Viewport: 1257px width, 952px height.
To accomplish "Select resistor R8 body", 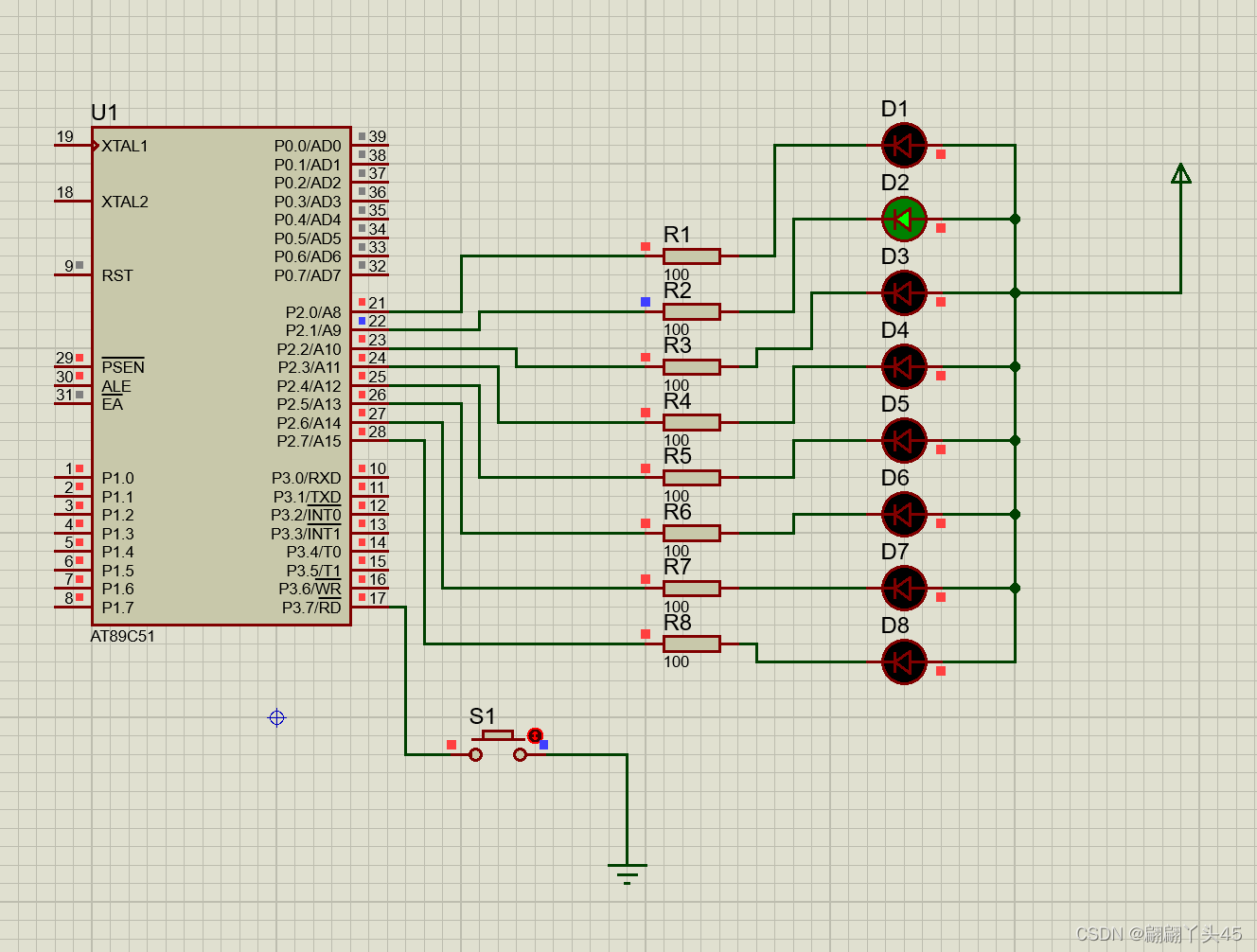I will 692,643.
